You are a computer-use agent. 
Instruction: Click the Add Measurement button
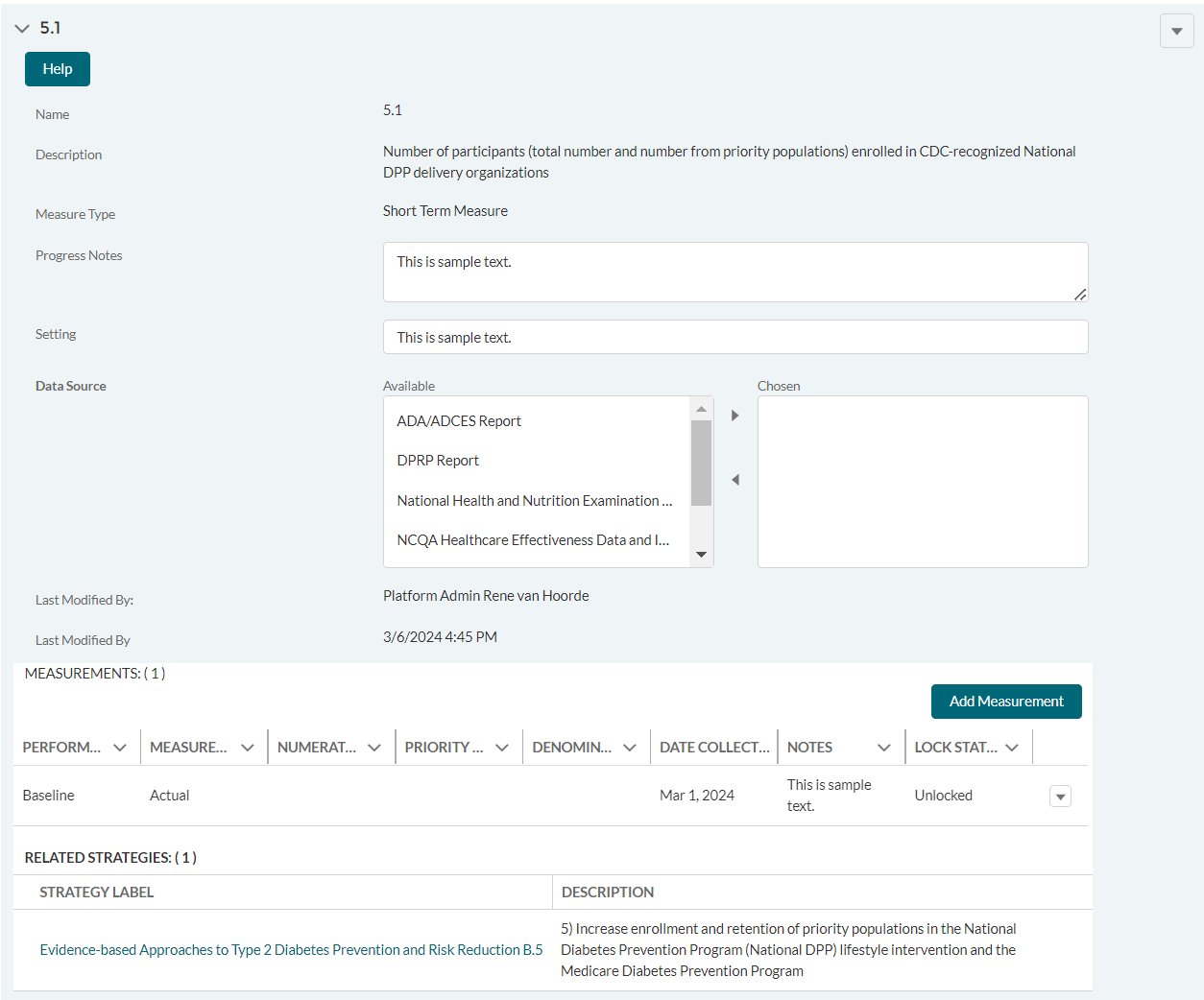tap(1005, 702)
